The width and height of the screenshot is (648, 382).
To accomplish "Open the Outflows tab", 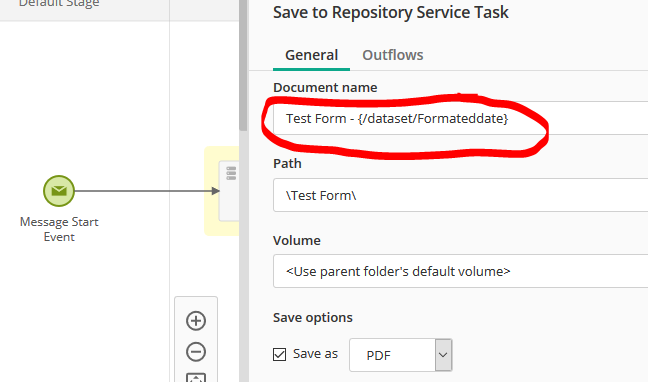I will [393, 55].
